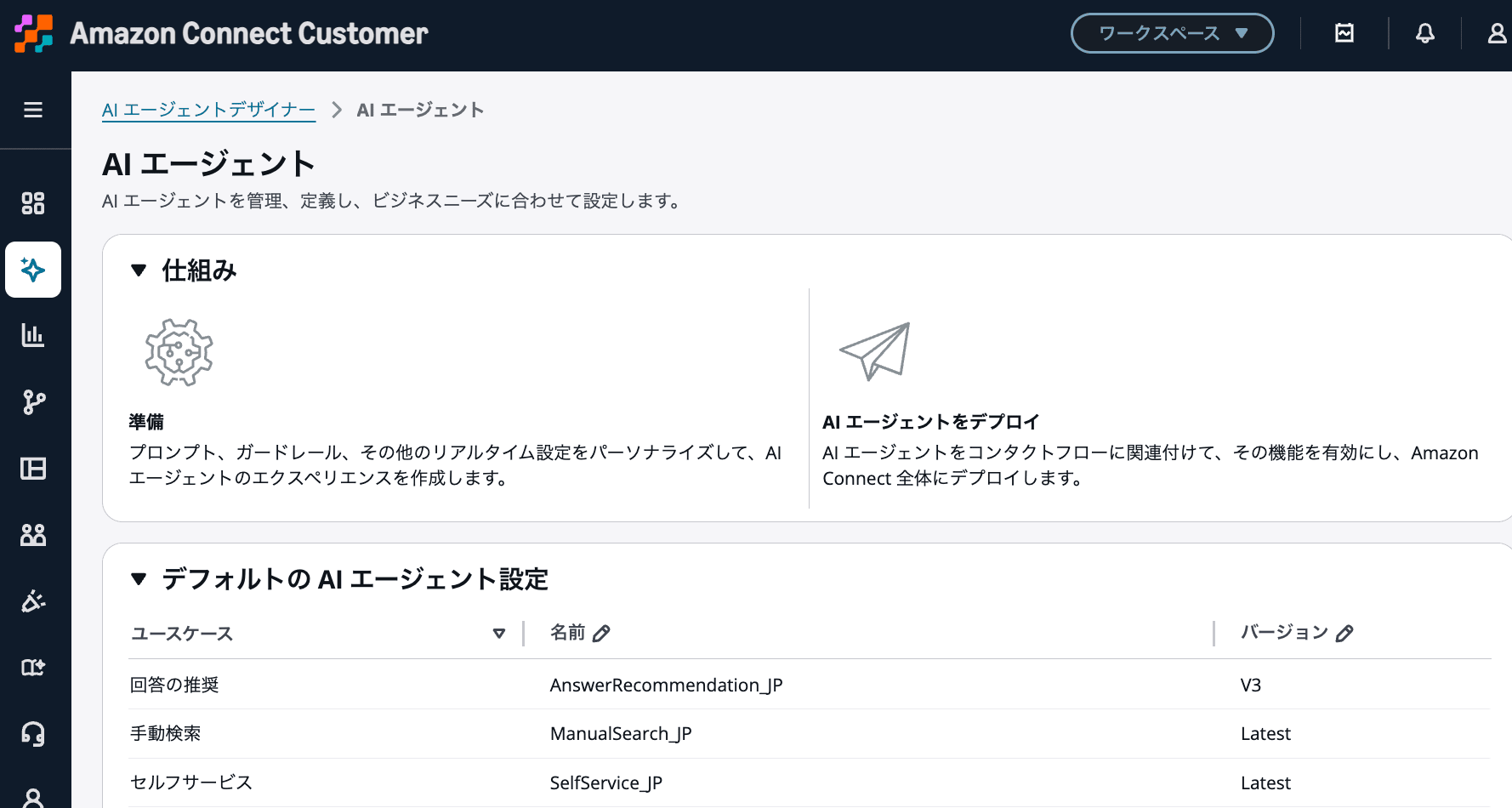Open the hamburger navigation menu
This screenshot has width=1512, height=808.
point(33,110)
